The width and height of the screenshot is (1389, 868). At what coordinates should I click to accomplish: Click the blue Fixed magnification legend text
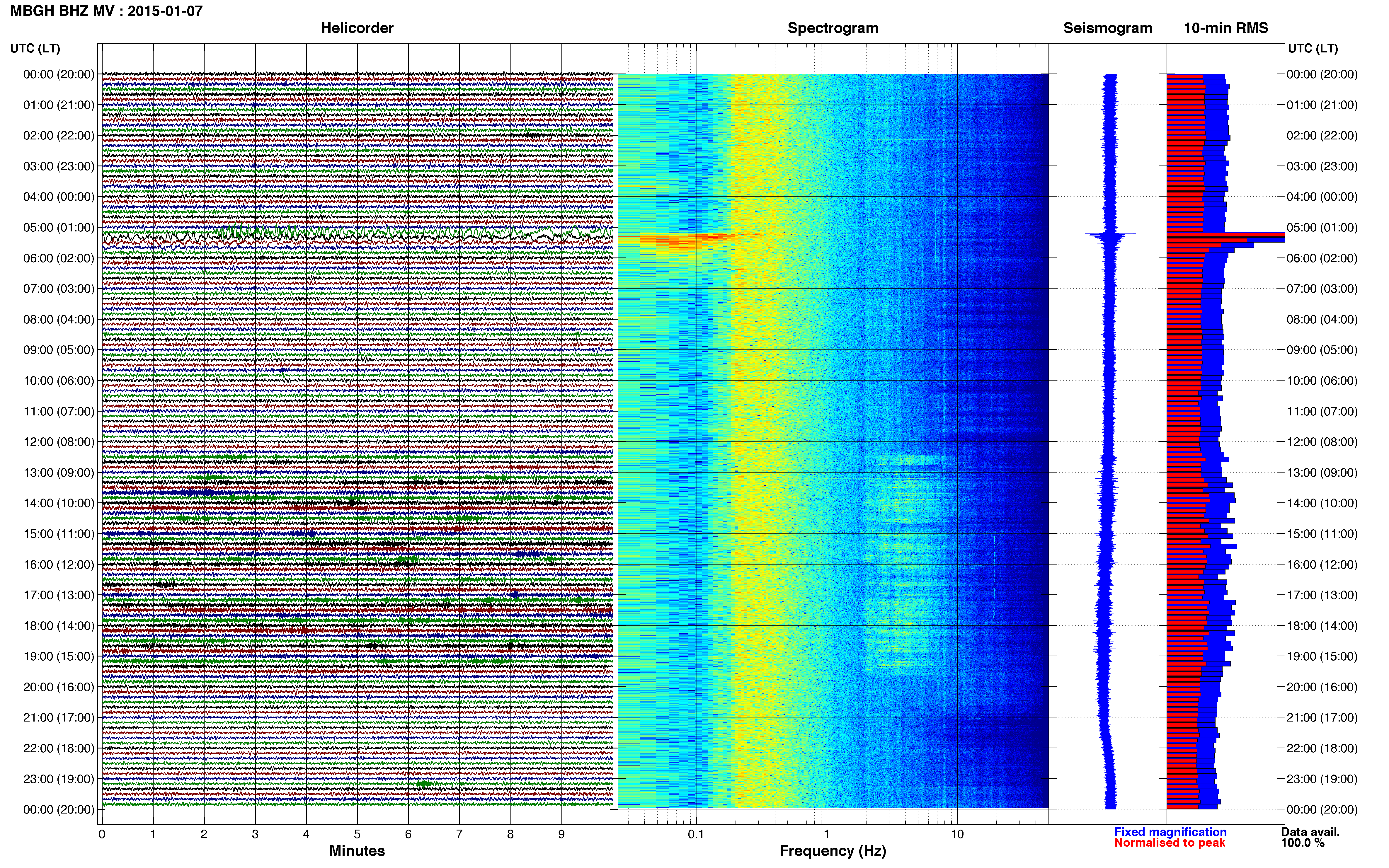[1170, 832]
